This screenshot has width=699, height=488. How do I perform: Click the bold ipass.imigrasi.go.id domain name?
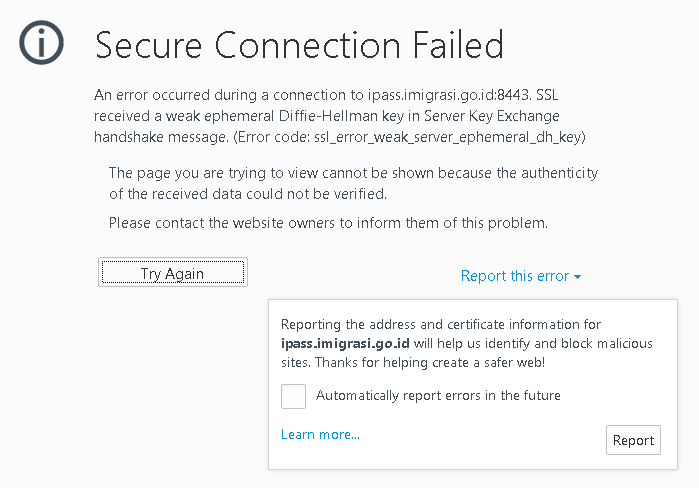tap(345, 344)
